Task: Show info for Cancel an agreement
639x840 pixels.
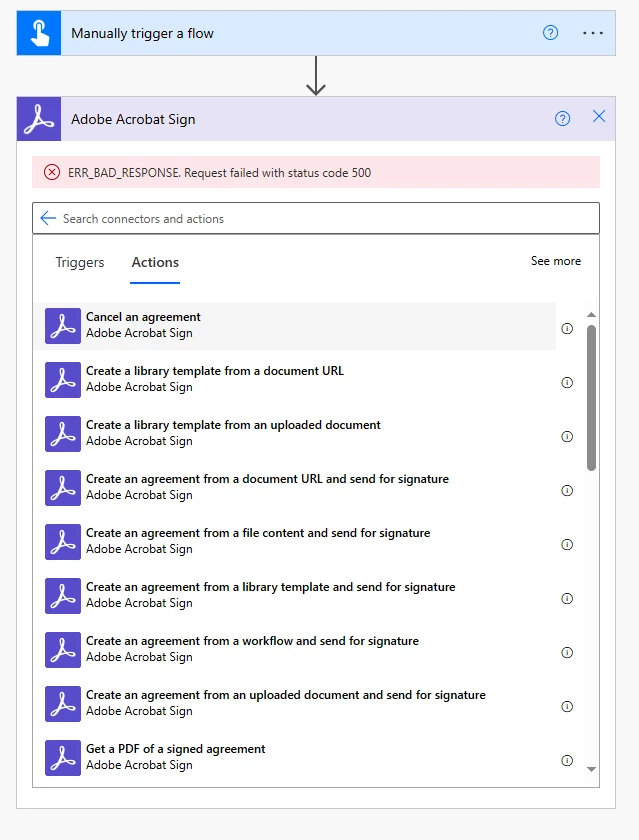Action: click(567, 328)
